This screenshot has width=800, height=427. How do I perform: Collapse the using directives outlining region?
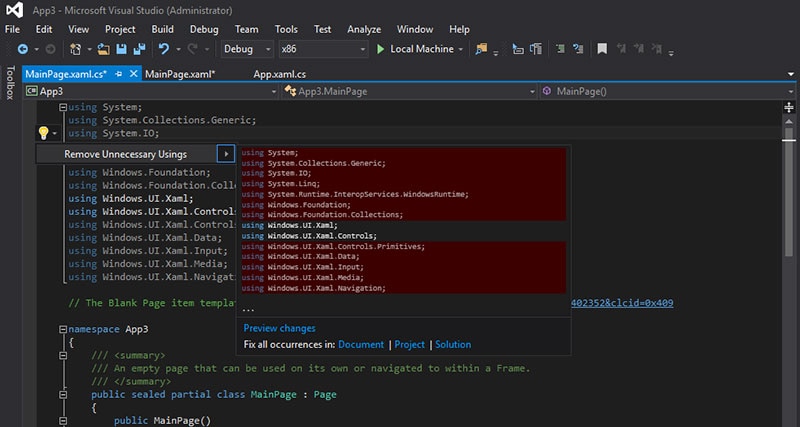click(x=61, y=107)
